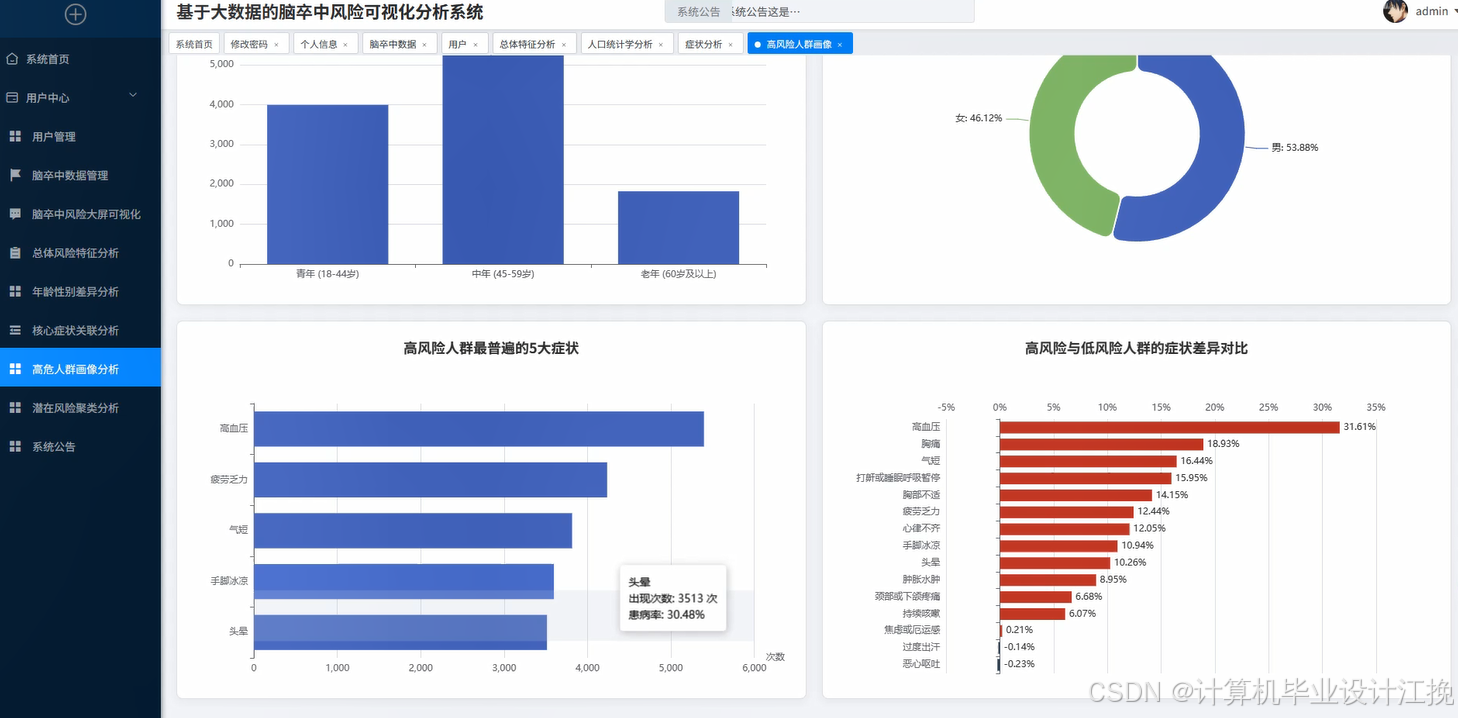The image size is (1458, 718).
Task: Close the 脑卒中数据 tab
Action: [424, 45]
